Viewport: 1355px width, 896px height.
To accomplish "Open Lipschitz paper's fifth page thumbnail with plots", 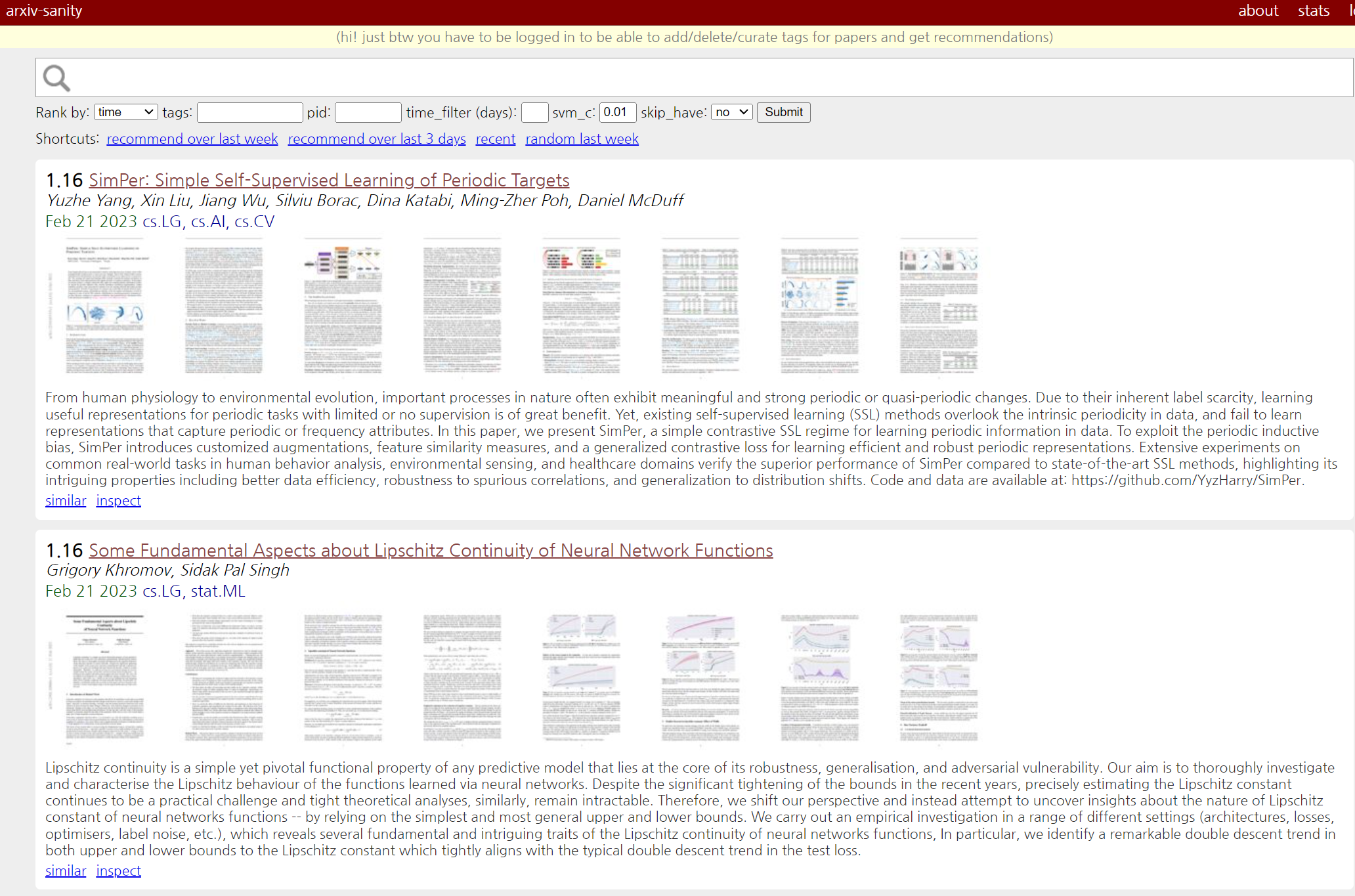I will pyautogui.click(x=581, y=678).
